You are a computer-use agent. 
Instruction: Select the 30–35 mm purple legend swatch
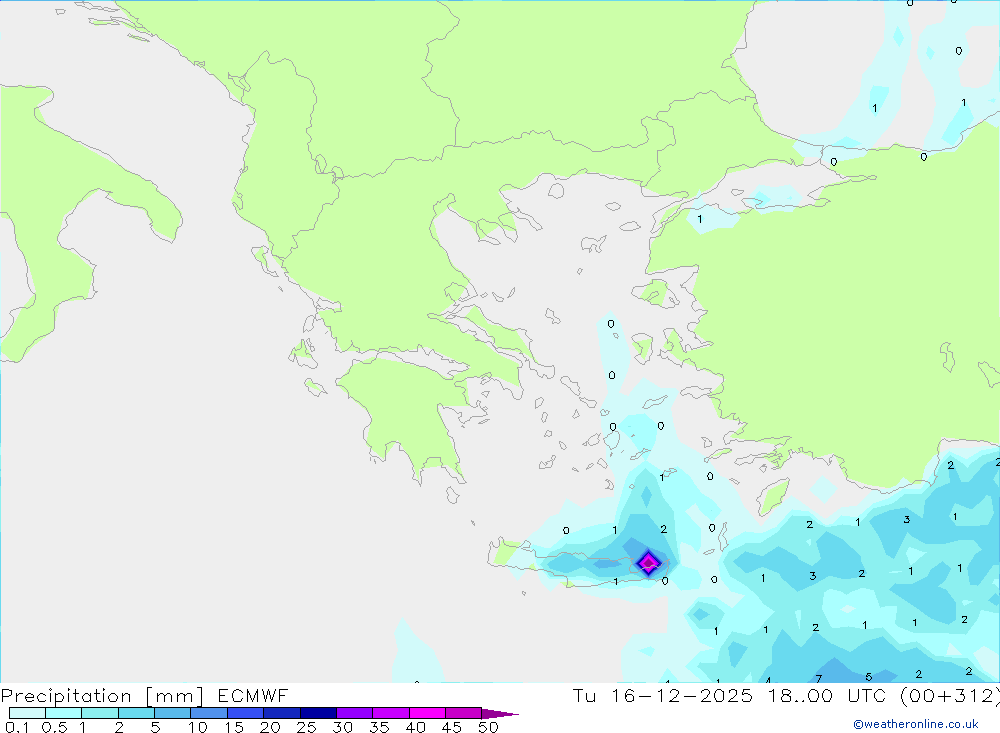354,713
